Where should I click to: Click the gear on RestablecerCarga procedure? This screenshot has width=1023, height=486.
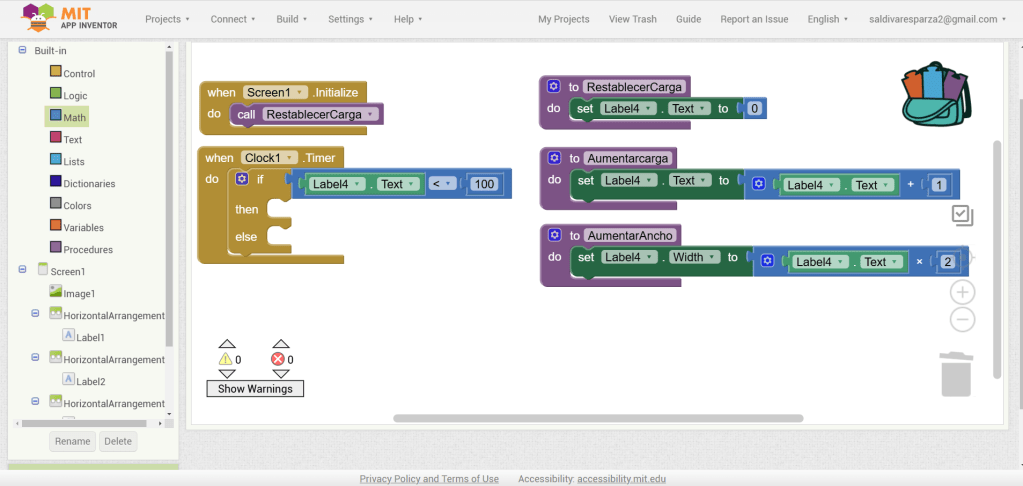(554, 87)
